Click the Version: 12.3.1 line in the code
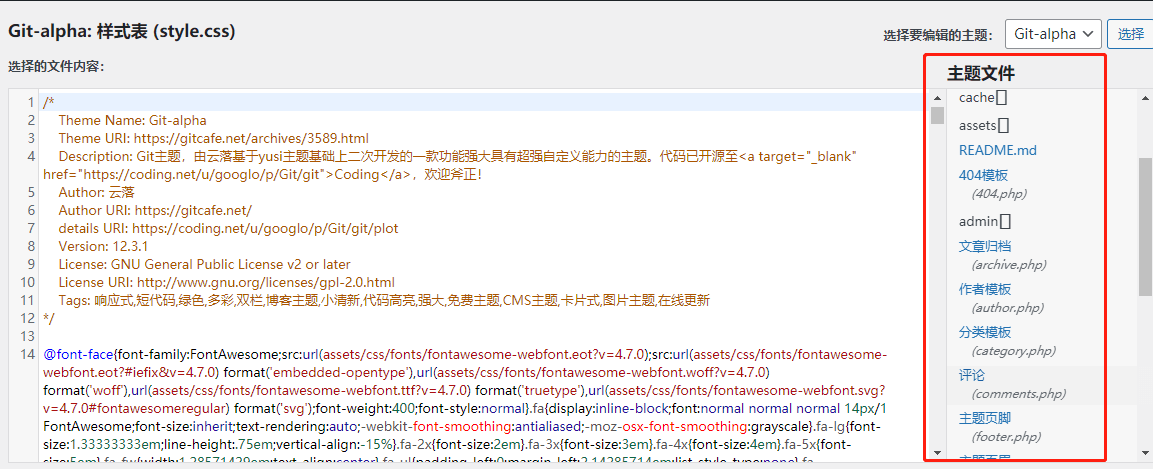 pyautogui.click(x=103, y=246)
